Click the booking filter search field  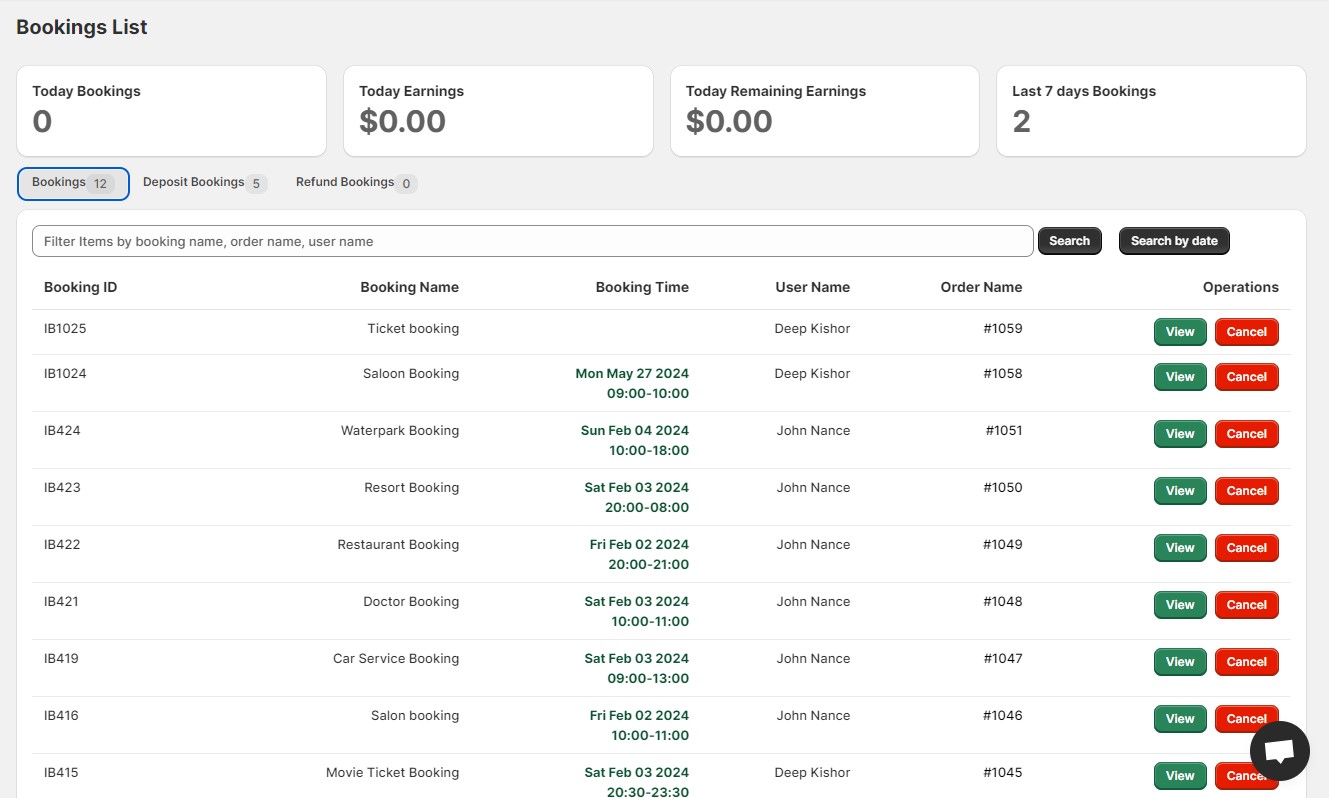[532, 241]
